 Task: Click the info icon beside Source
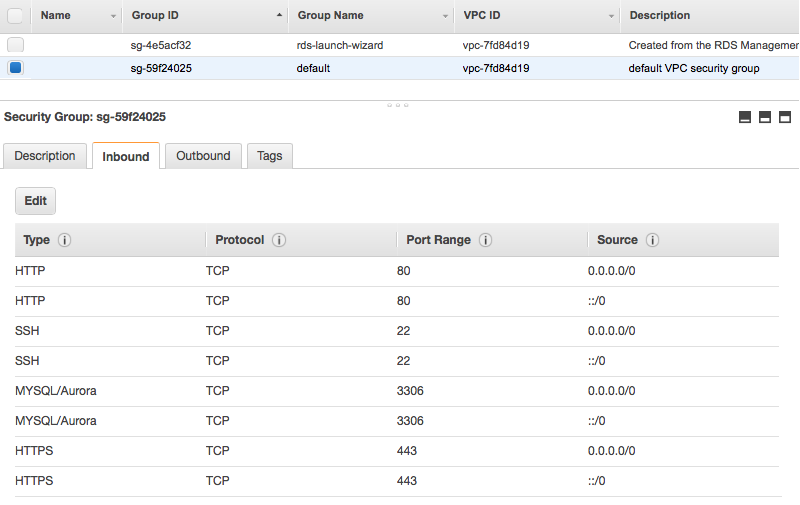coord(652,241)
